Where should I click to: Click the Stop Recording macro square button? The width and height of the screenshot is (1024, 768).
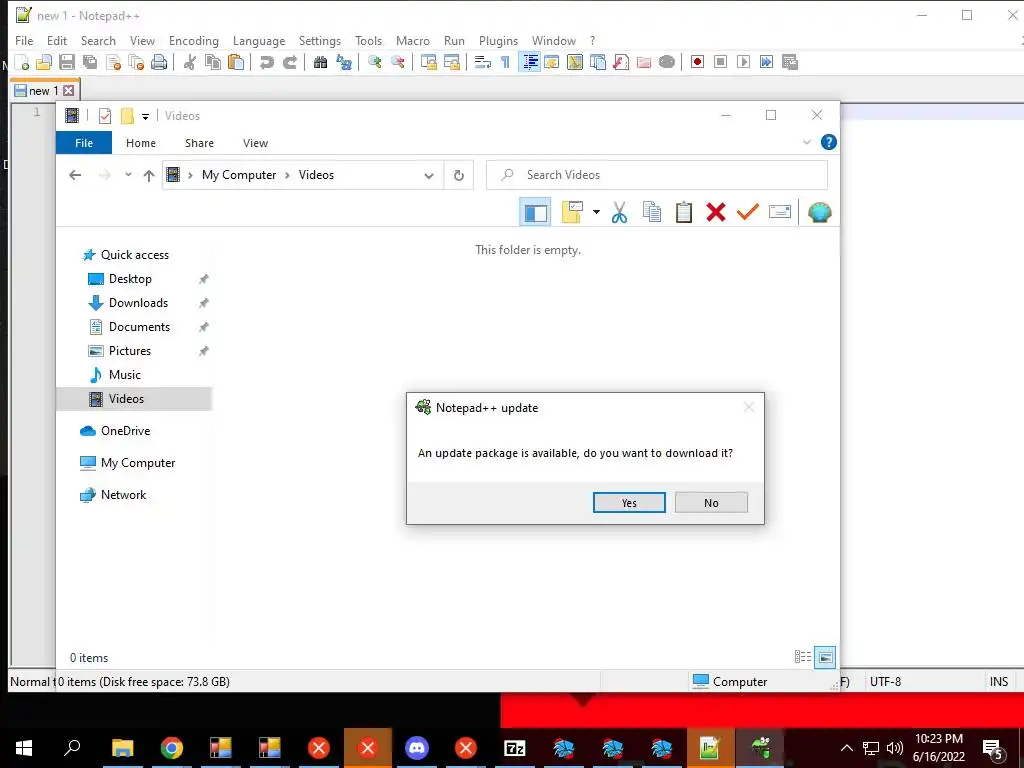[720, 62]
